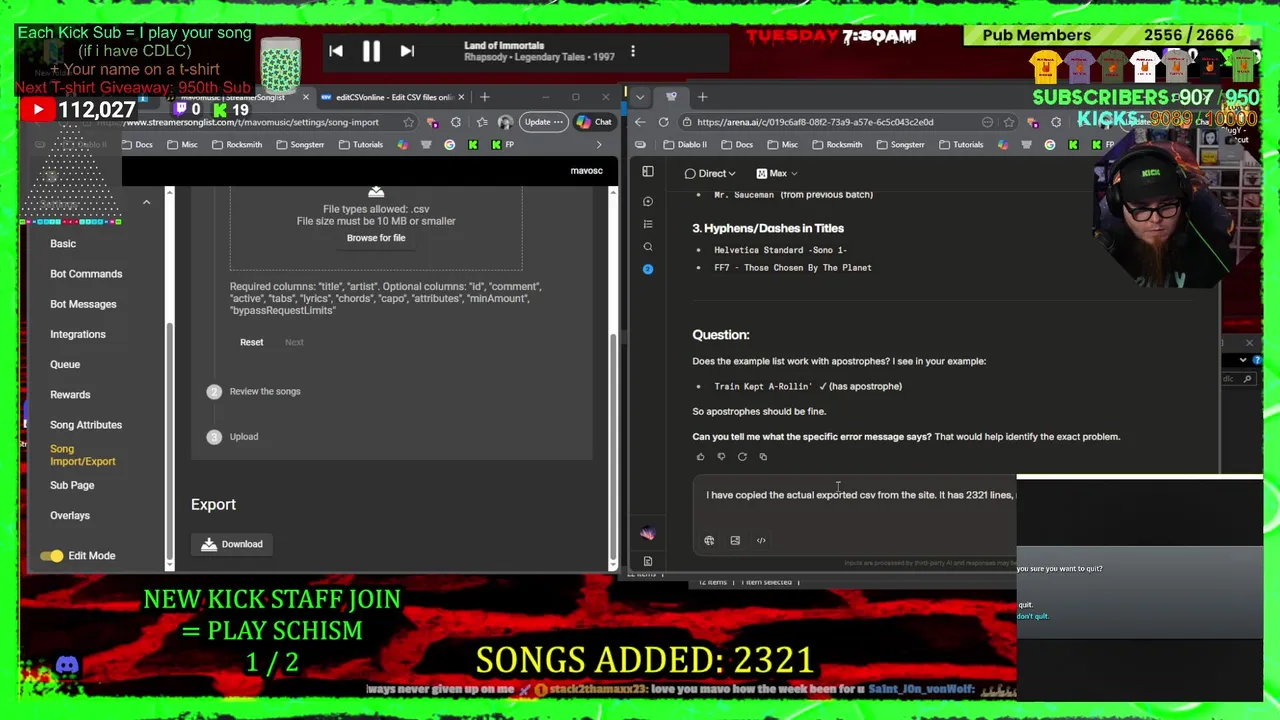
Task: Collapse sidebar section with up chevron
Action: pos(146,202)
